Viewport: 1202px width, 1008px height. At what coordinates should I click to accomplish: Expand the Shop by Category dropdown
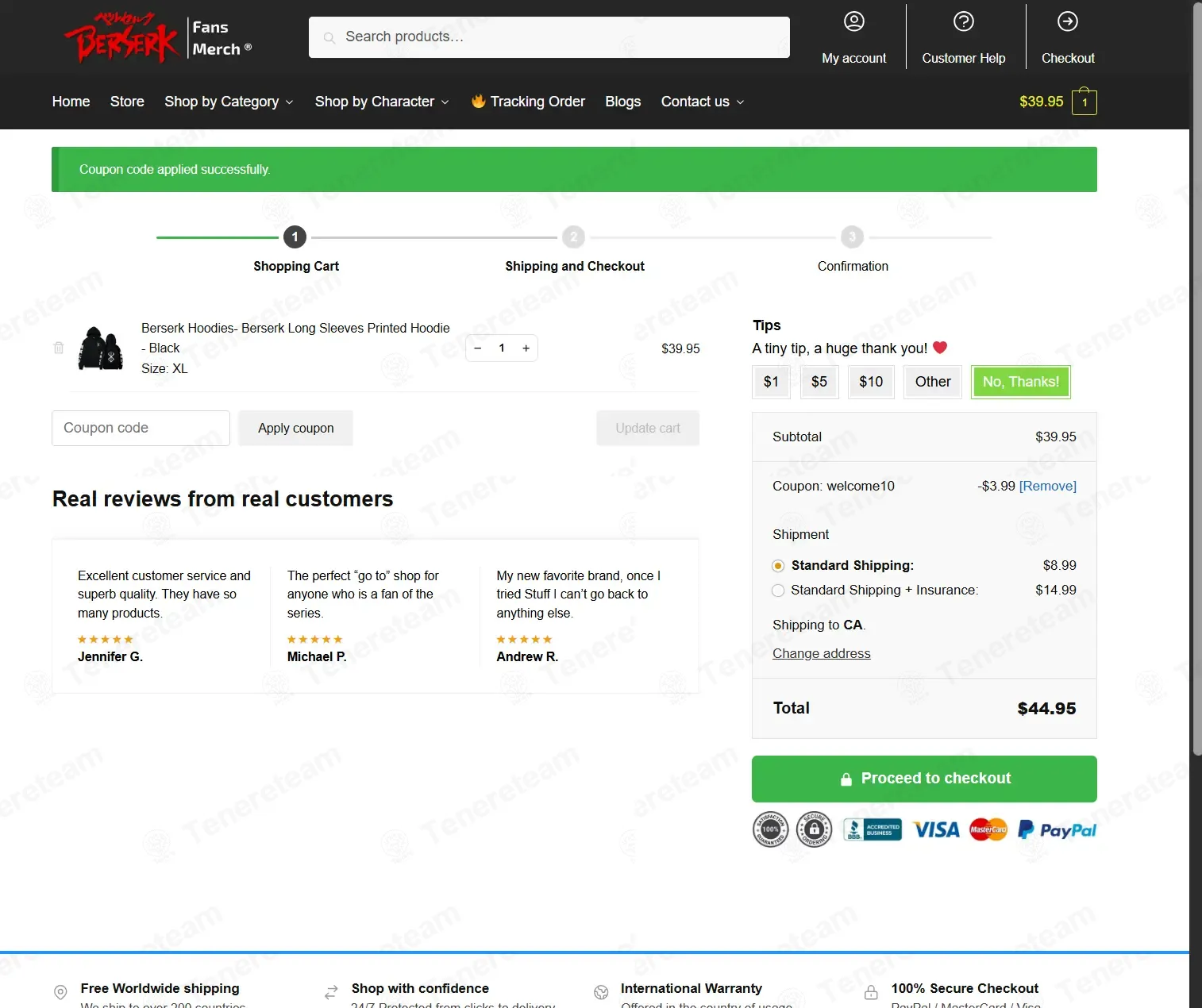pyautogui.click(x=229, y=102)
